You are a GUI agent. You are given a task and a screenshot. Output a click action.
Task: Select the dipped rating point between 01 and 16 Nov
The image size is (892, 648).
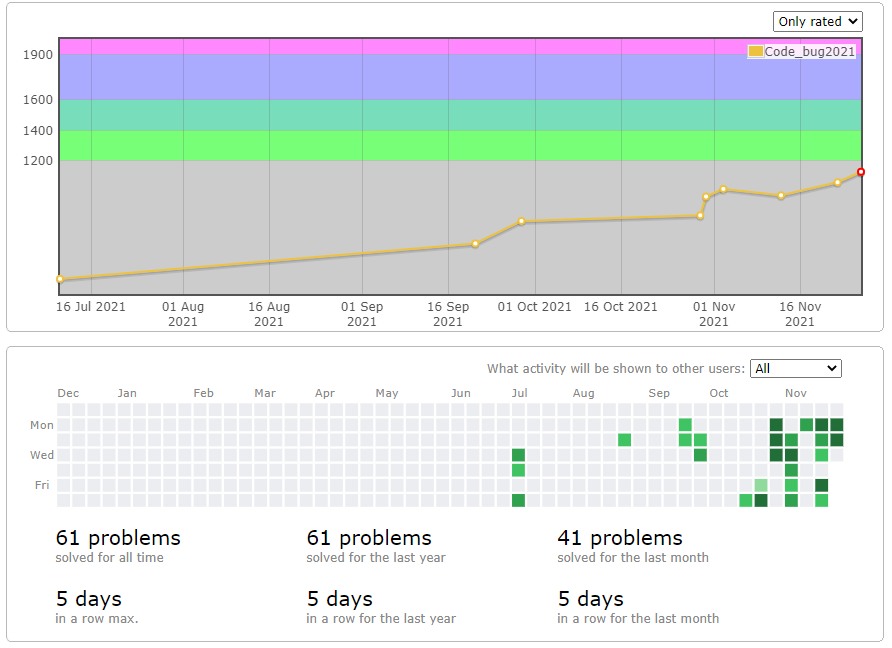click(781, 196)
